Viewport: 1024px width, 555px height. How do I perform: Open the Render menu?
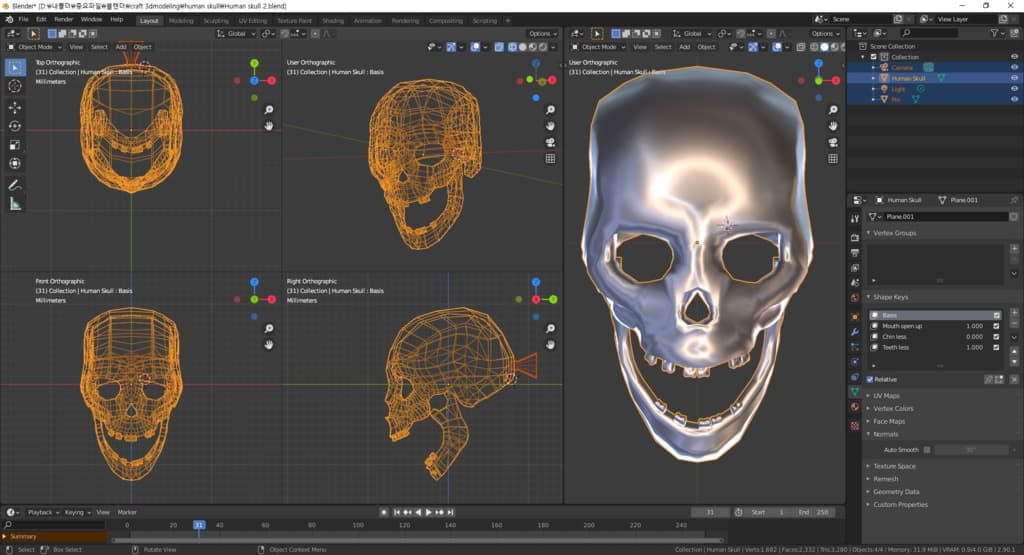coord(63,19)
